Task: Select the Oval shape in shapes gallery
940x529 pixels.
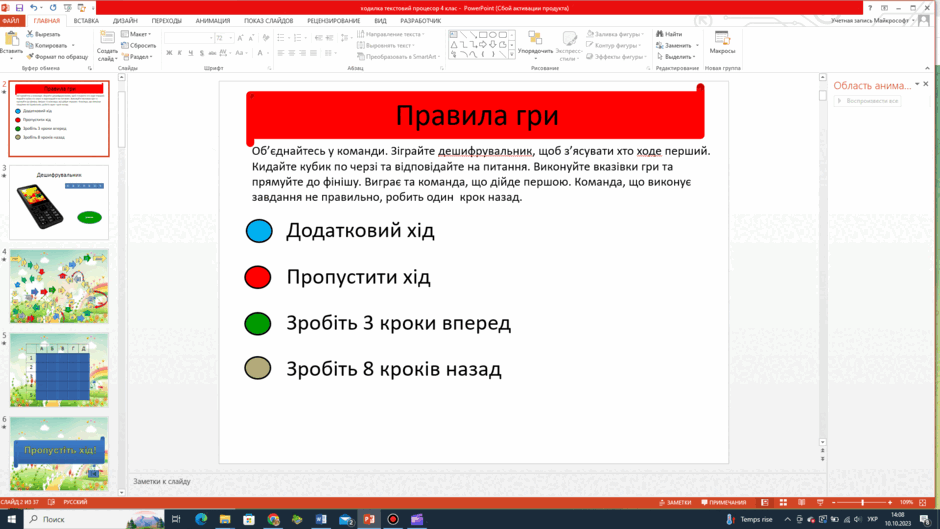Action: pos(492,35)
